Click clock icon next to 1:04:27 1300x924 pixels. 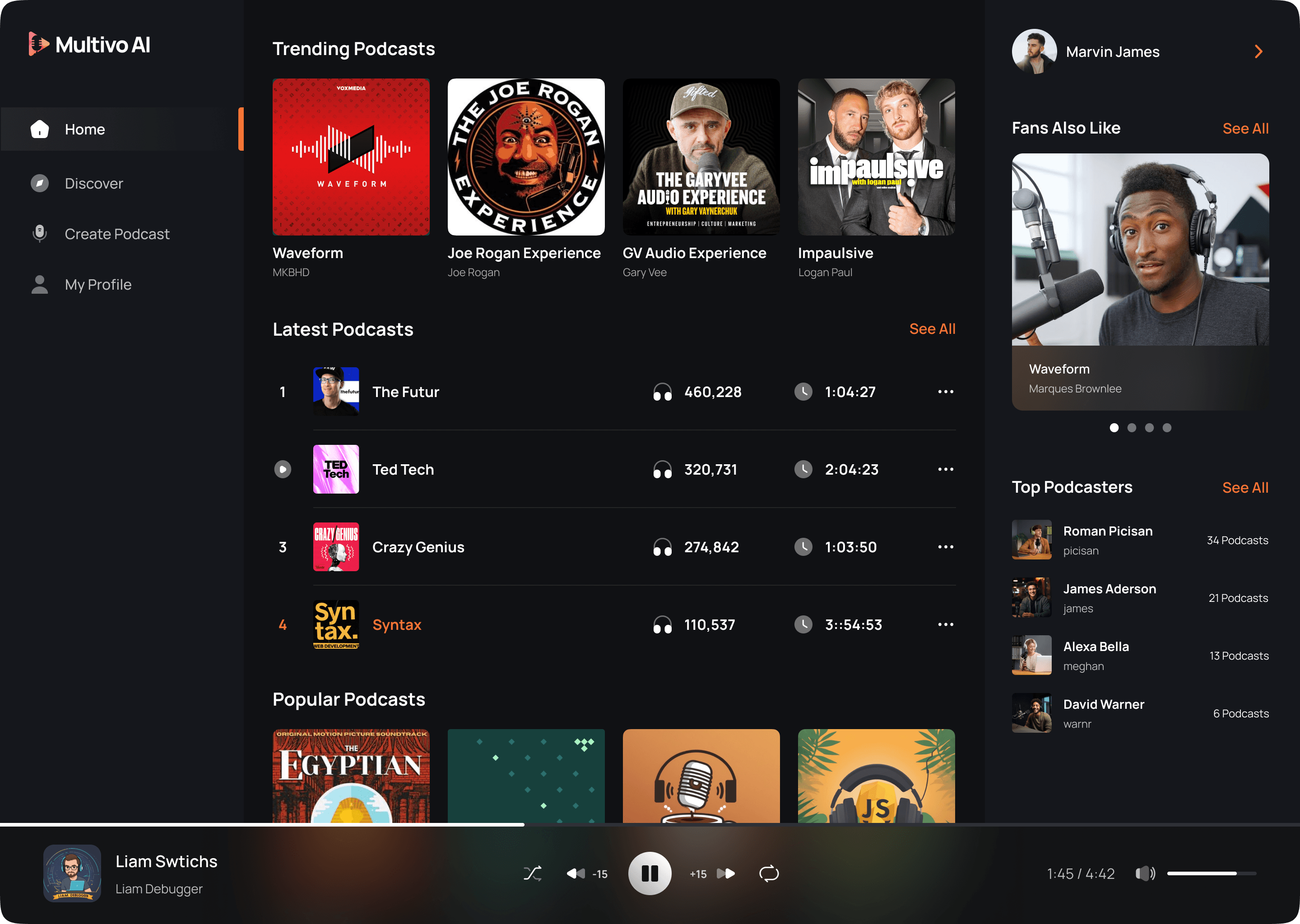pos(803,392)
